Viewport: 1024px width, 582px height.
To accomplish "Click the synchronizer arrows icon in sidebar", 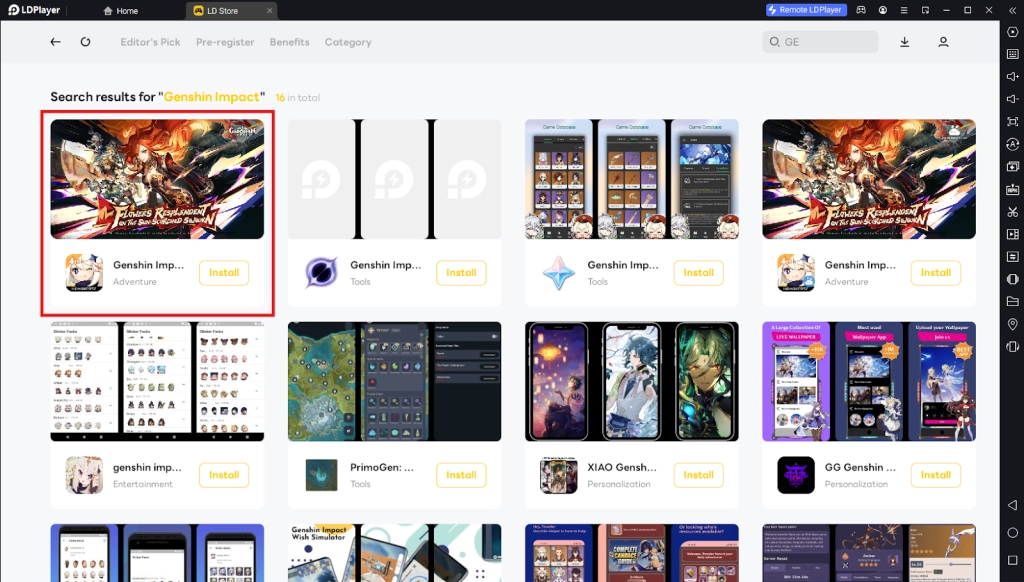I will point(1012,257).
